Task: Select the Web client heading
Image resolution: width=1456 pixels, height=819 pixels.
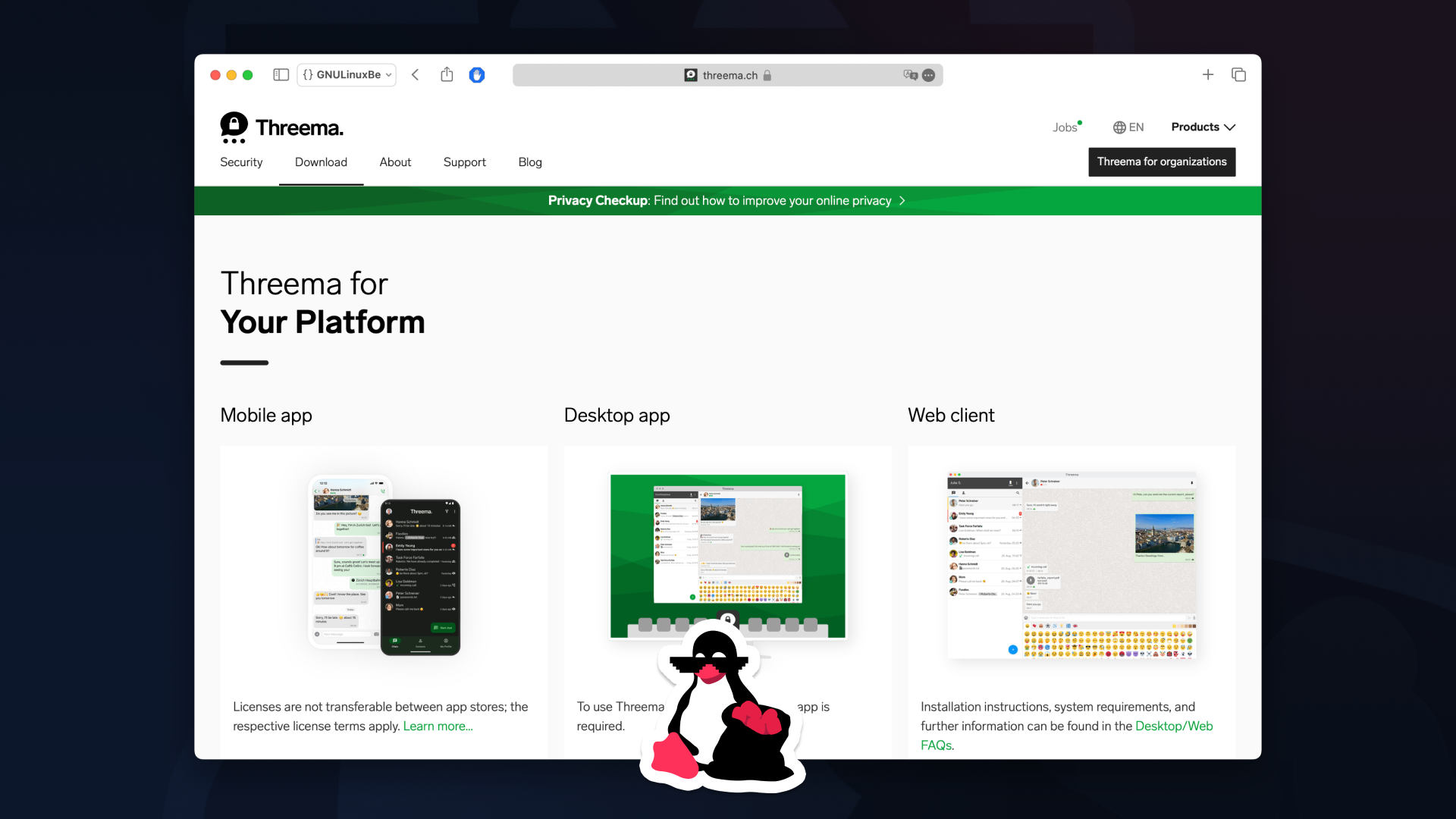Action: (x=951, y=416)
